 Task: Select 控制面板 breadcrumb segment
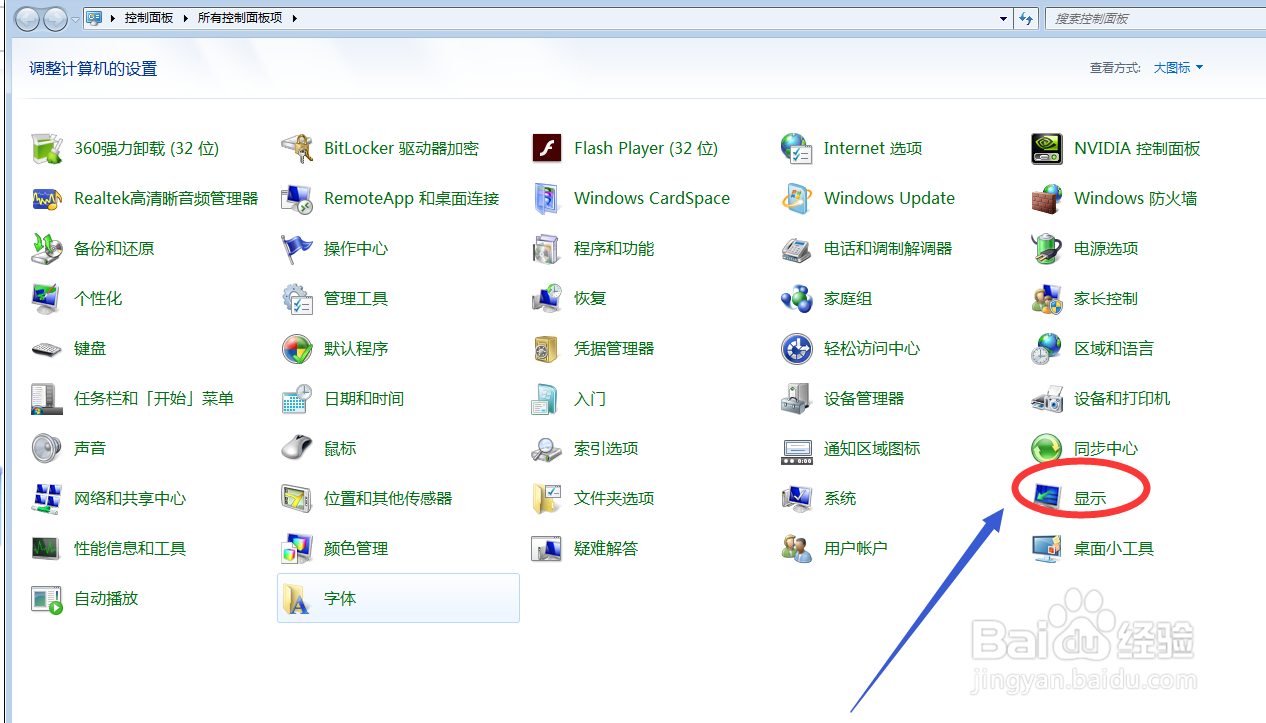pyautogui.click(x=149, y=18)
